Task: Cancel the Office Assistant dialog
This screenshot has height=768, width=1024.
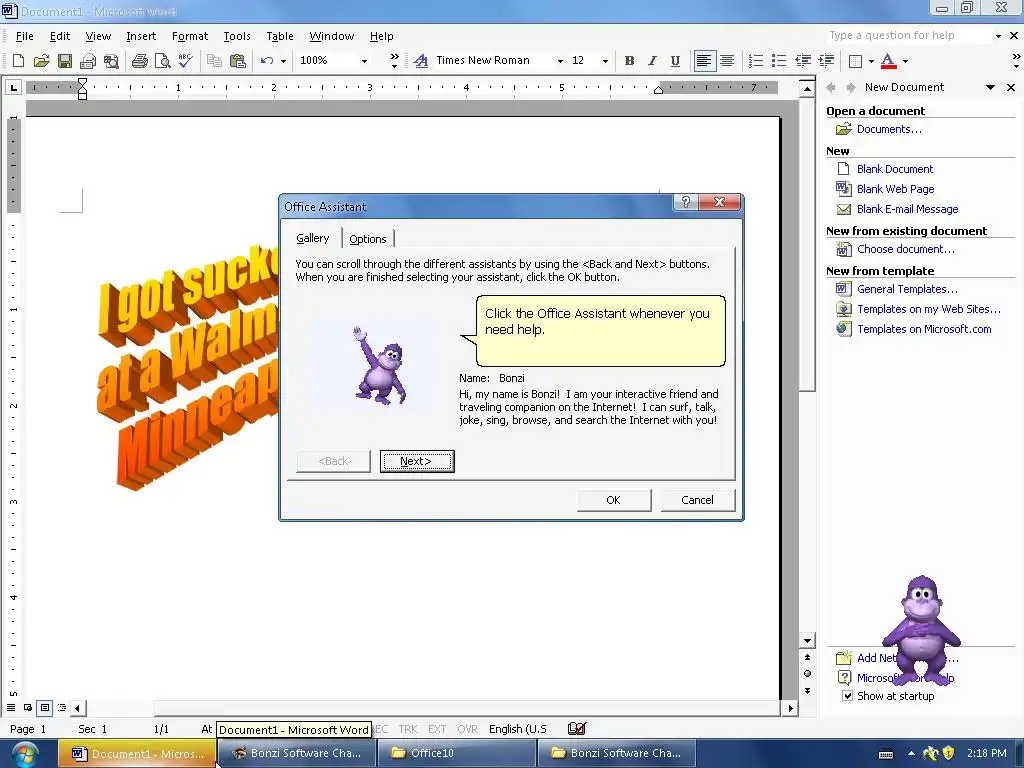Action: click(697, 500)
